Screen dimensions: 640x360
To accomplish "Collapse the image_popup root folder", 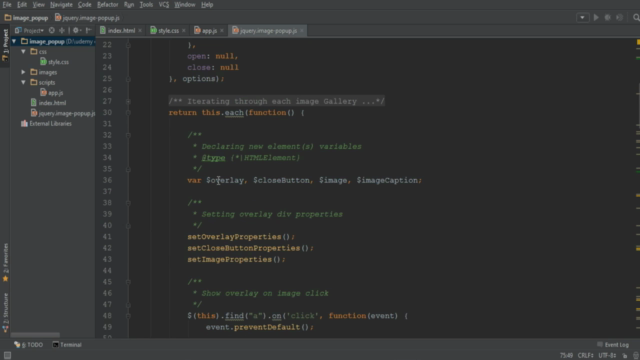I will 14,41.
